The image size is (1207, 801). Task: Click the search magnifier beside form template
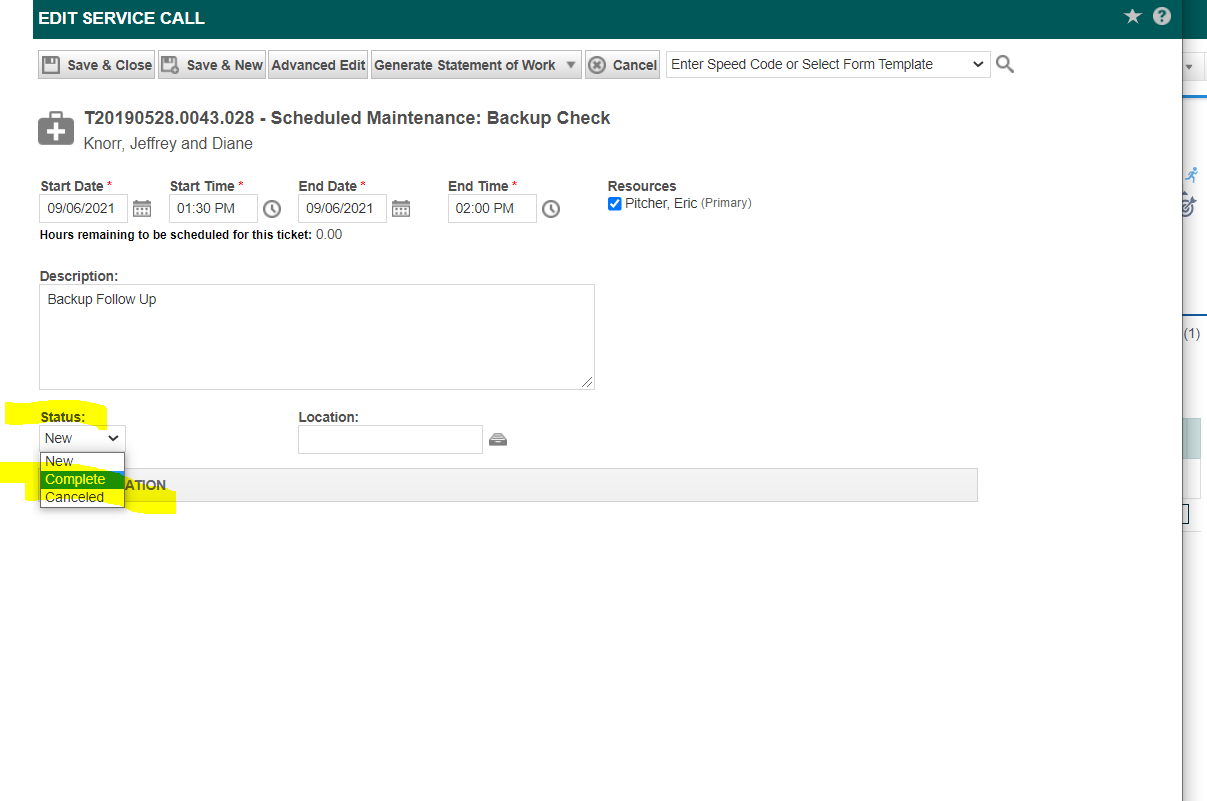click(x=1005, y=64)
